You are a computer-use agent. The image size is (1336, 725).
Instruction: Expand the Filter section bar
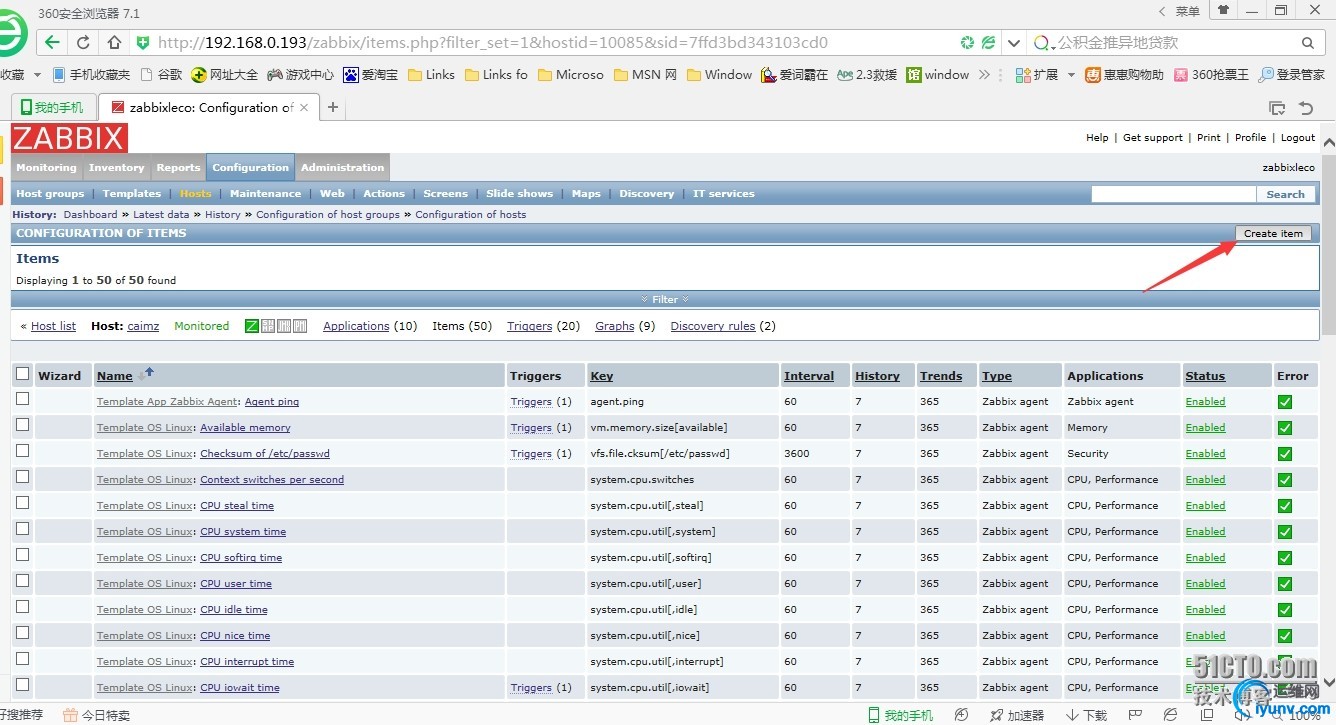coord(665,299)
